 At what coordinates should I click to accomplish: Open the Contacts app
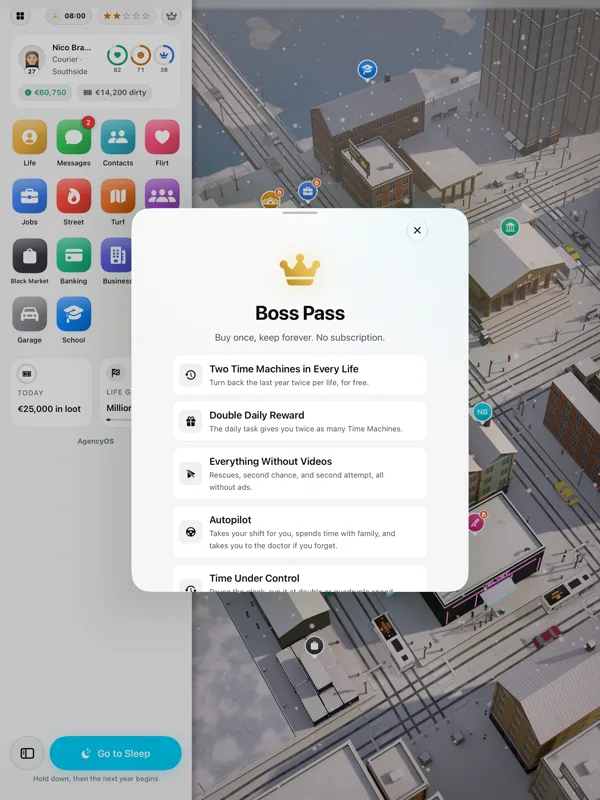point(118,137)
